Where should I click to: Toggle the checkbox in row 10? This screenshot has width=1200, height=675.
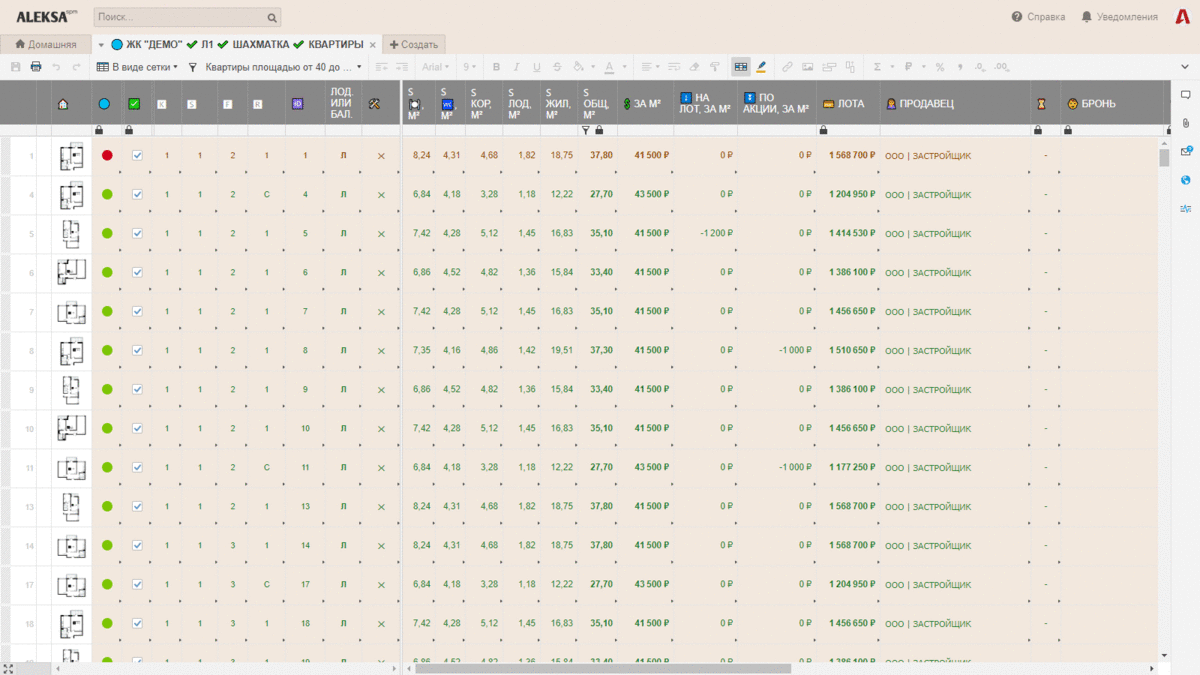click(x=138, y=428)
